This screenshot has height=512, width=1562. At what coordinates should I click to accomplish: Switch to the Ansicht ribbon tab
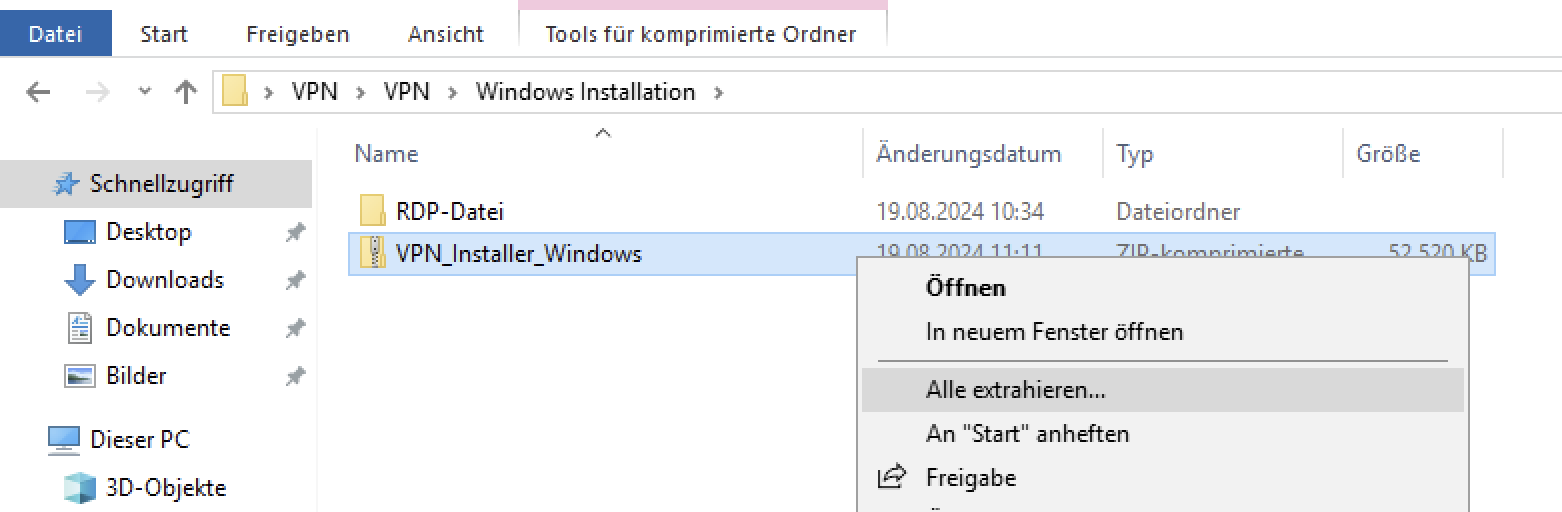click(x=446, y=34)
